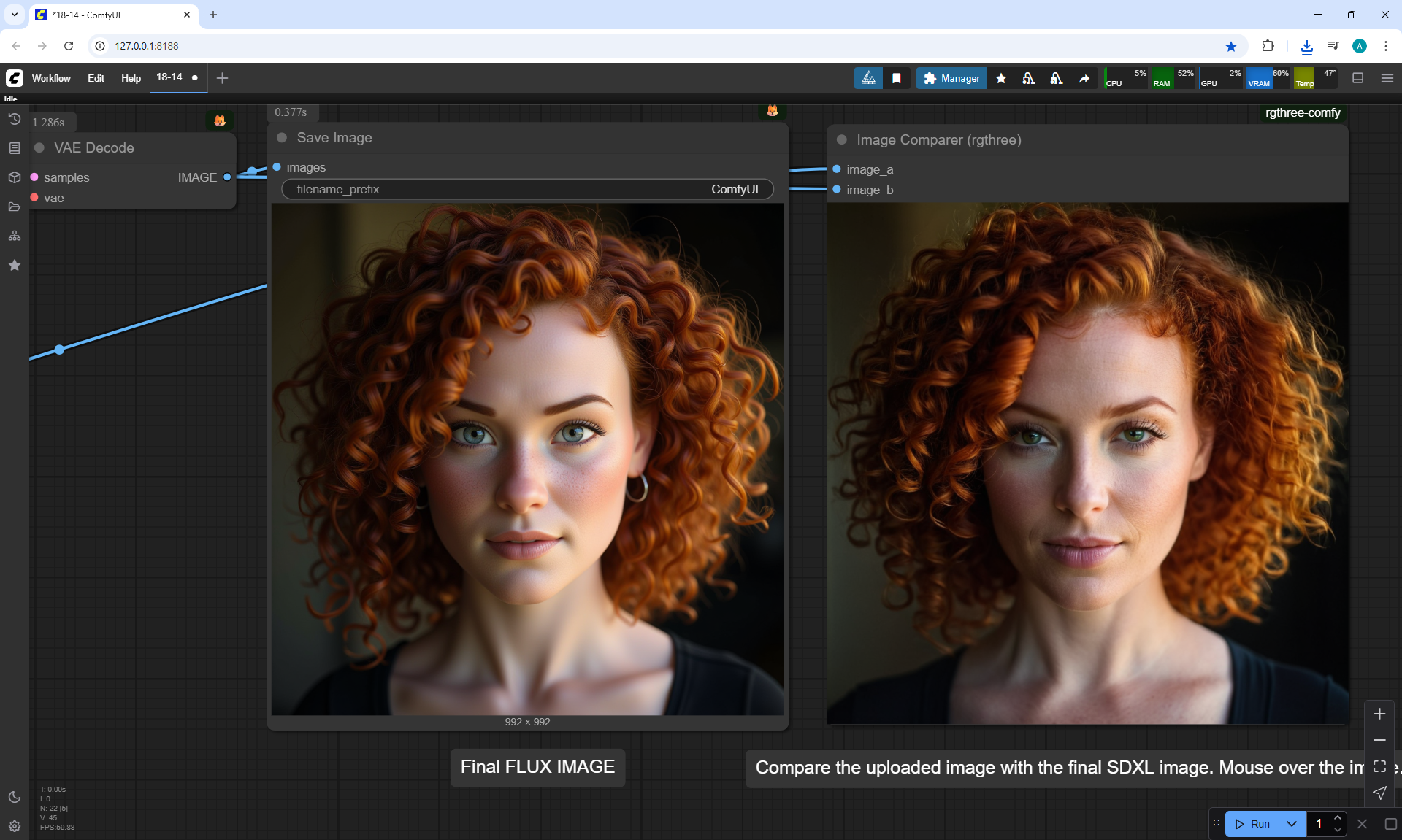Open the workflows folder sidebar icon
Image resolution: width=1402 pixels, height=840 pixels.
(x=15, y=207)
